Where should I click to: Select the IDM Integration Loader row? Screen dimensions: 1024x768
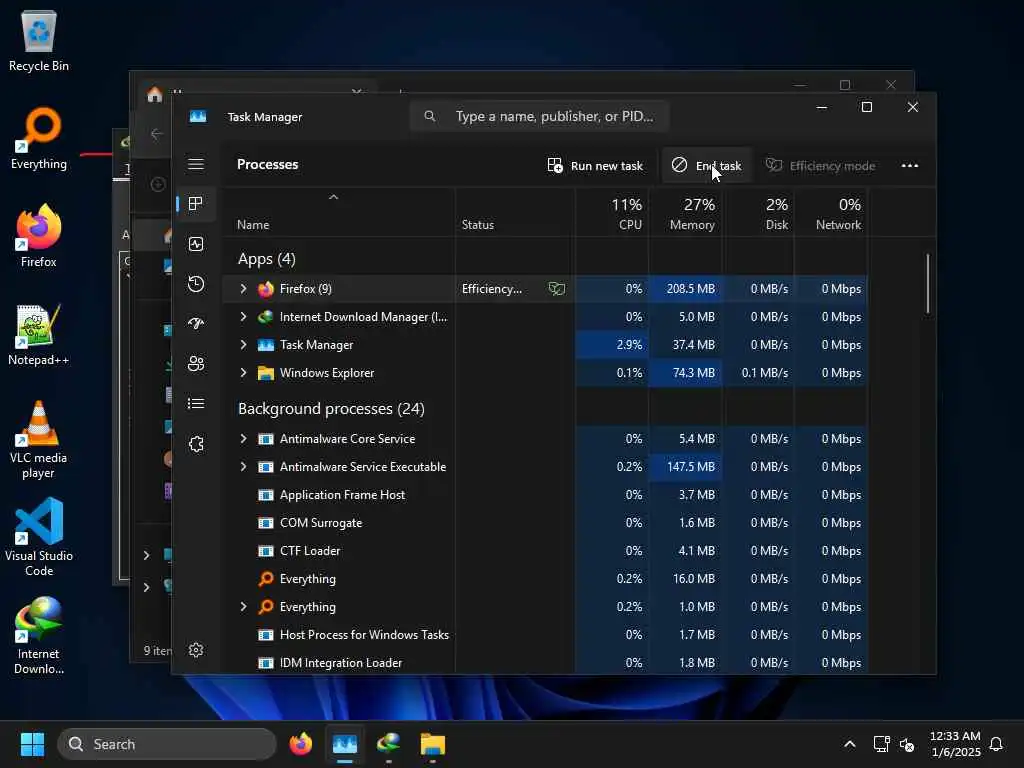click(545, 662)
